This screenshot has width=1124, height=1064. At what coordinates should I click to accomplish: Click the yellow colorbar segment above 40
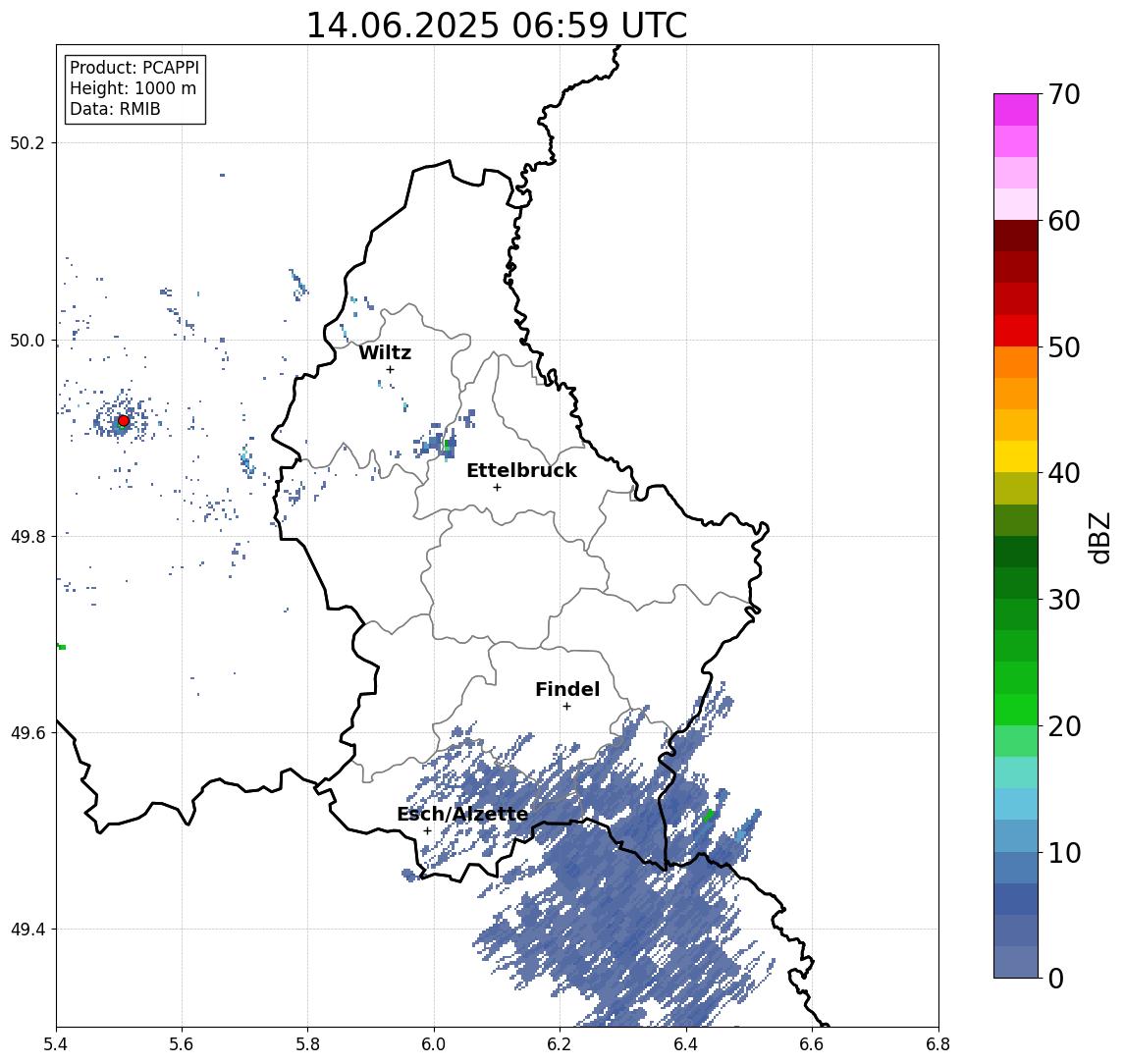pyautogui.click(x=1016, y=456)
